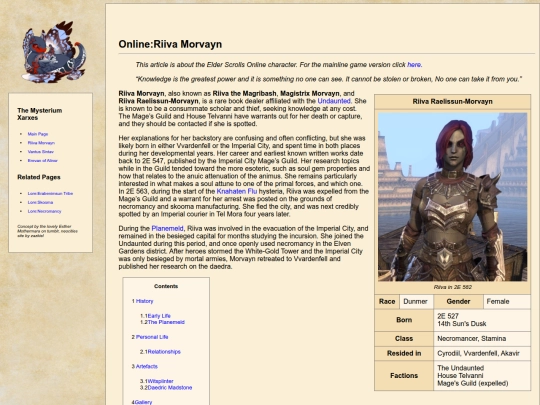540x405 pixels.
Task: Click the page heading Online:Riiva Morvayn
Action: [x=170, y=44]
